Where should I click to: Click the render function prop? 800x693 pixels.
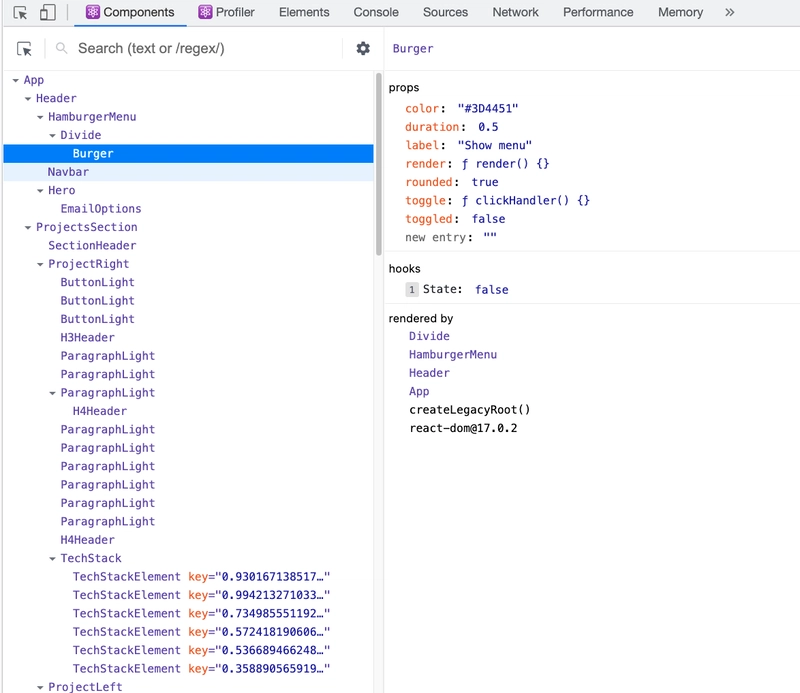click(505, 164)
